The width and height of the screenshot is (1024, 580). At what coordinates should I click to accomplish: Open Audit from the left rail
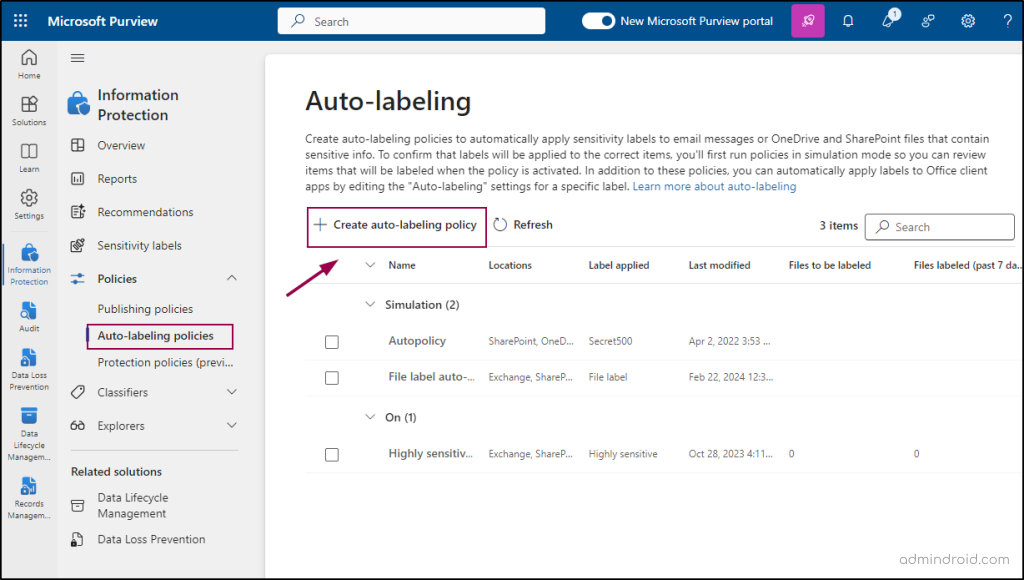pyautogui.click(x=29, y=317)
